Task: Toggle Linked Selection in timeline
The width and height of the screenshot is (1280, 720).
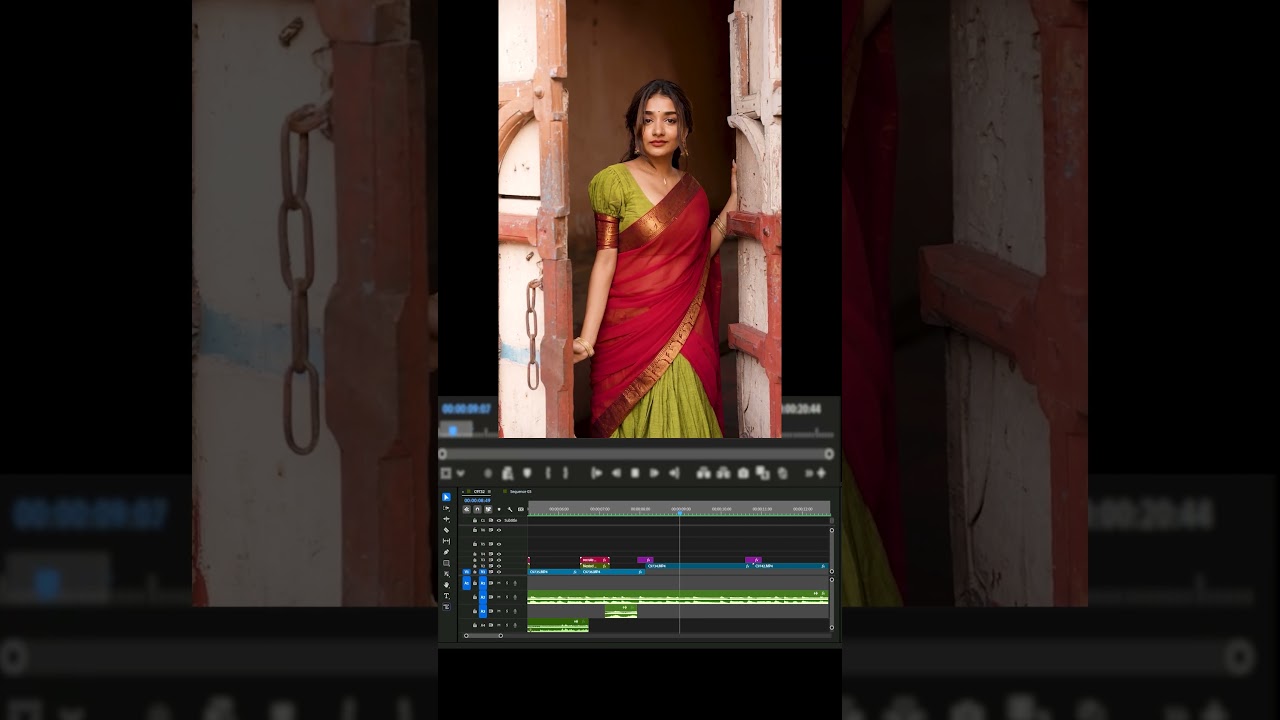Action: tap(488, 509)
